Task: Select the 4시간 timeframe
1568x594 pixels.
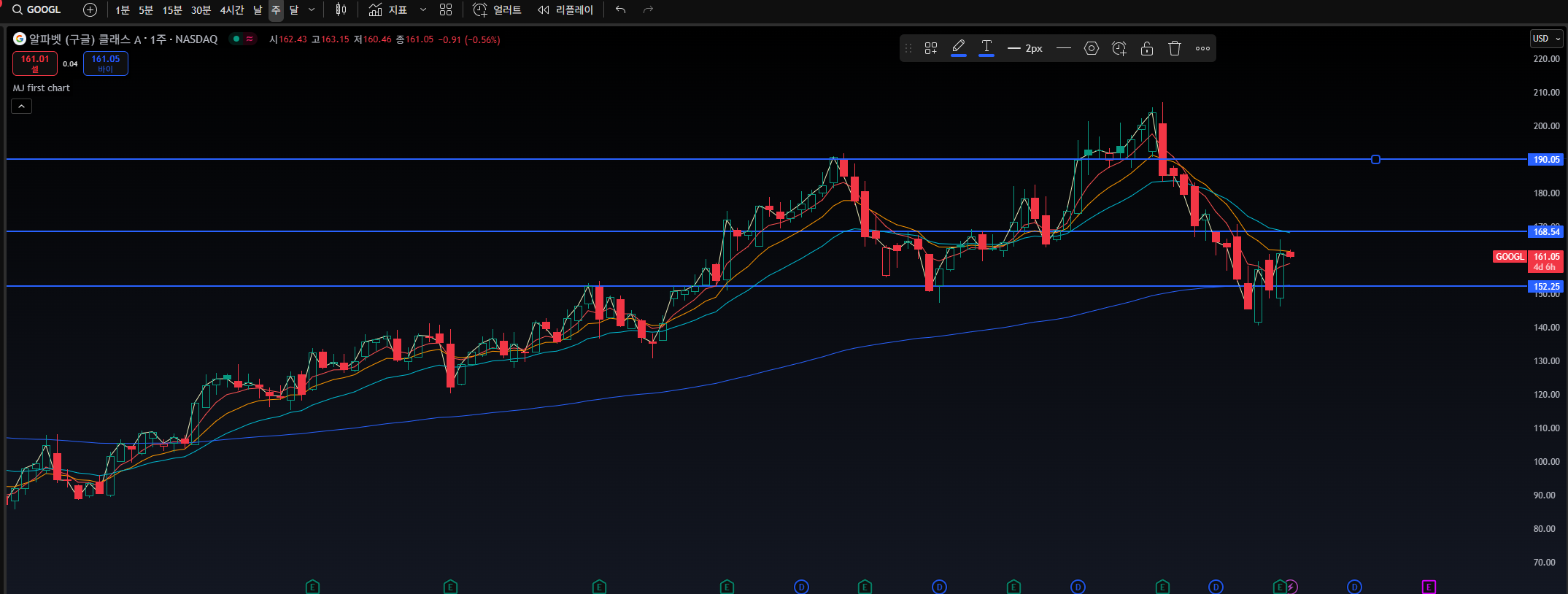Action: (232, 9)
